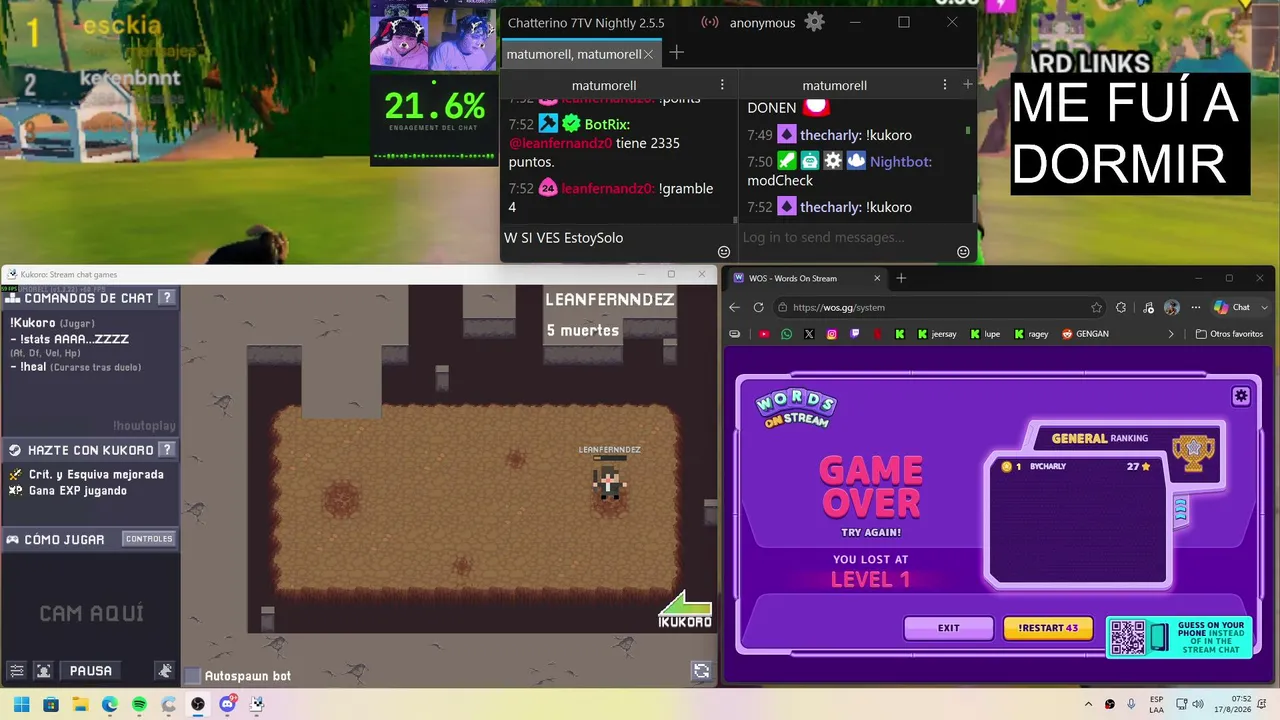
Task: Open Windows Start menu
Action: click(21, 704)
